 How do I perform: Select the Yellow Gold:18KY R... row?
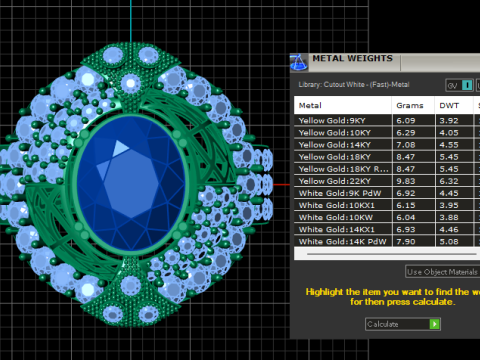387,169
